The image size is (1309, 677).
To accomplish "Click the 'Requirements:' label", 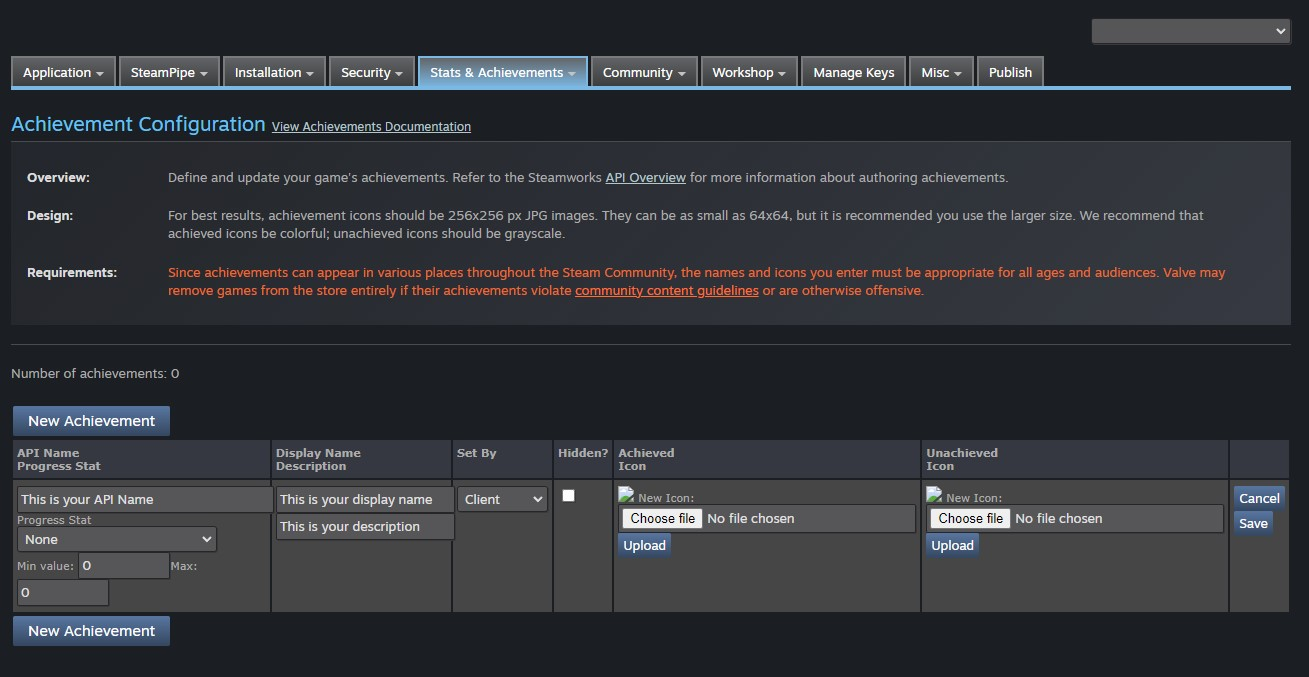I will click(x=72, y=272).
